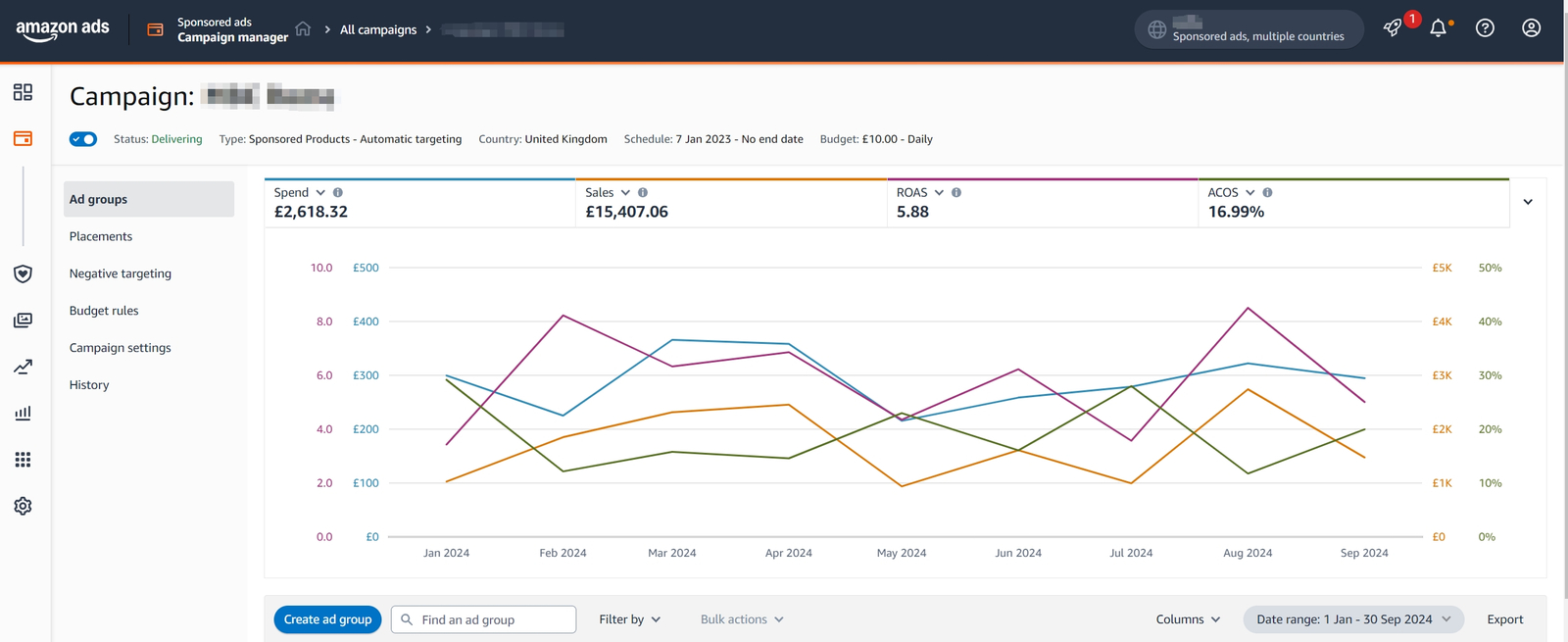Open the settings gear in sidebar
Image resolution: width=1568 pixels, height=642 pixels.
(23, 506)
